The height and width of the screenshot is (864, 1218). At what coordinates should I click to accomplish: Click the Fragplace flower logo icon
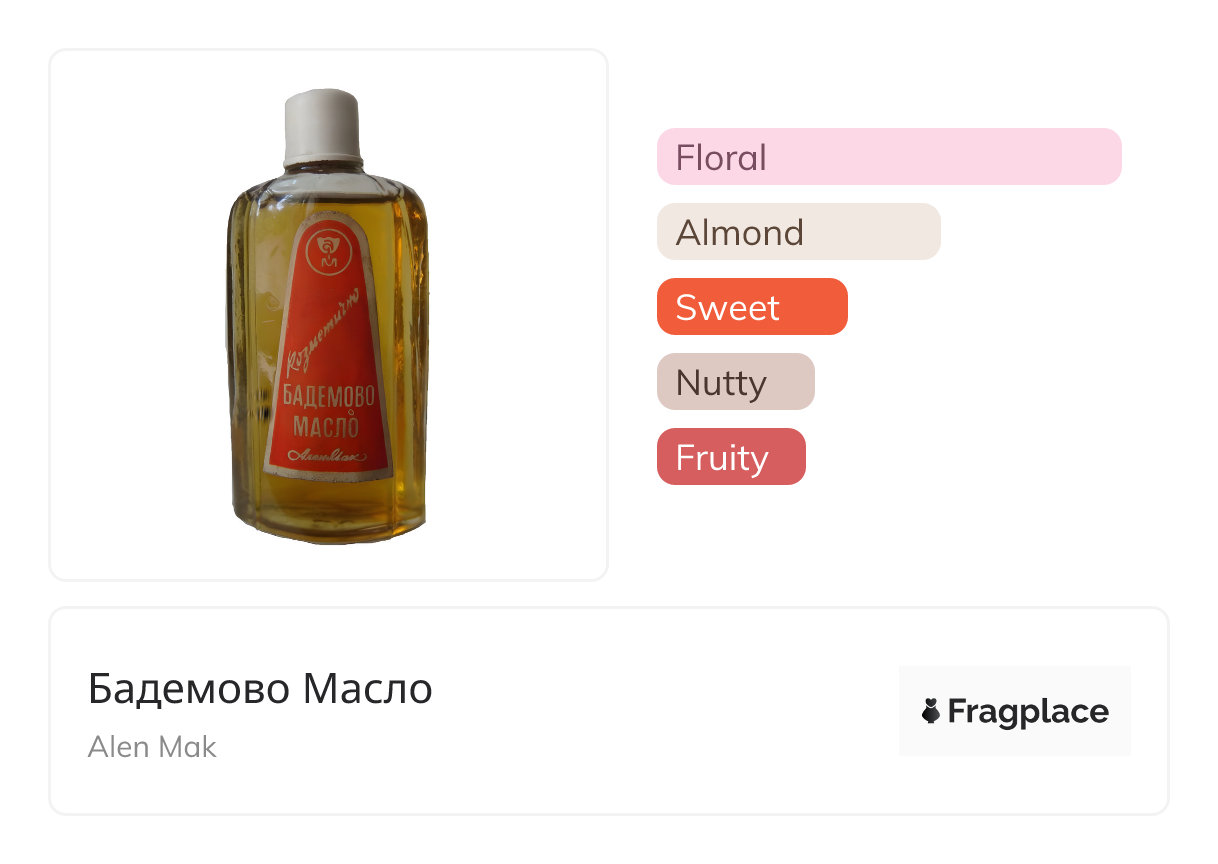931,712
